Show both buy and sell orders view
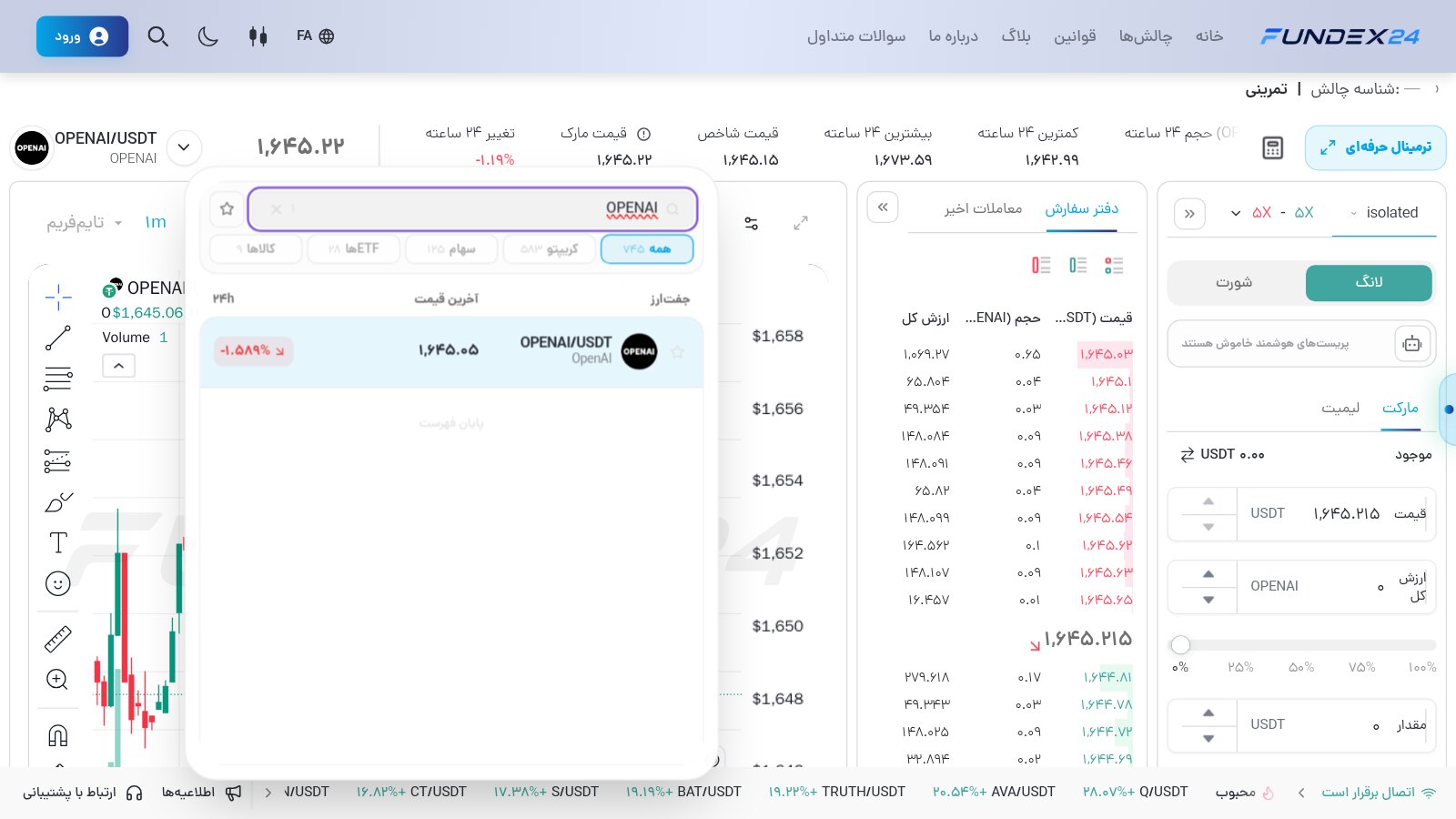 point(1114,265)
